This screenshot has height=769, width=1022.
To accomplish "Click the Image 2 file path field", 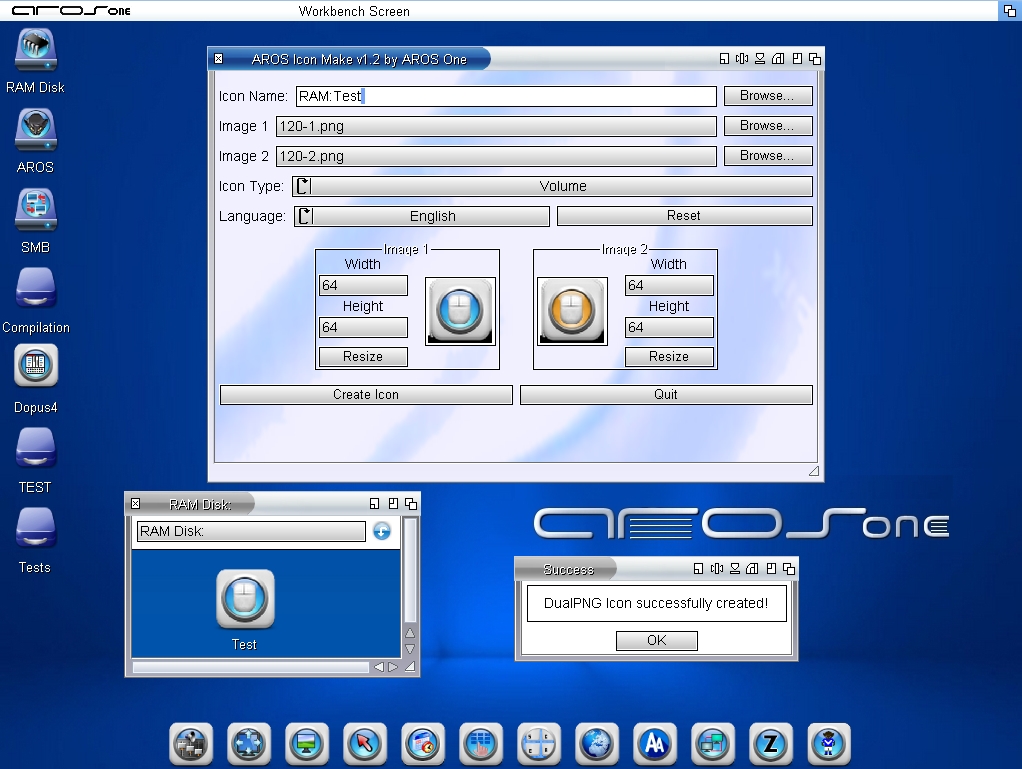I will click(x=496, y=156).
